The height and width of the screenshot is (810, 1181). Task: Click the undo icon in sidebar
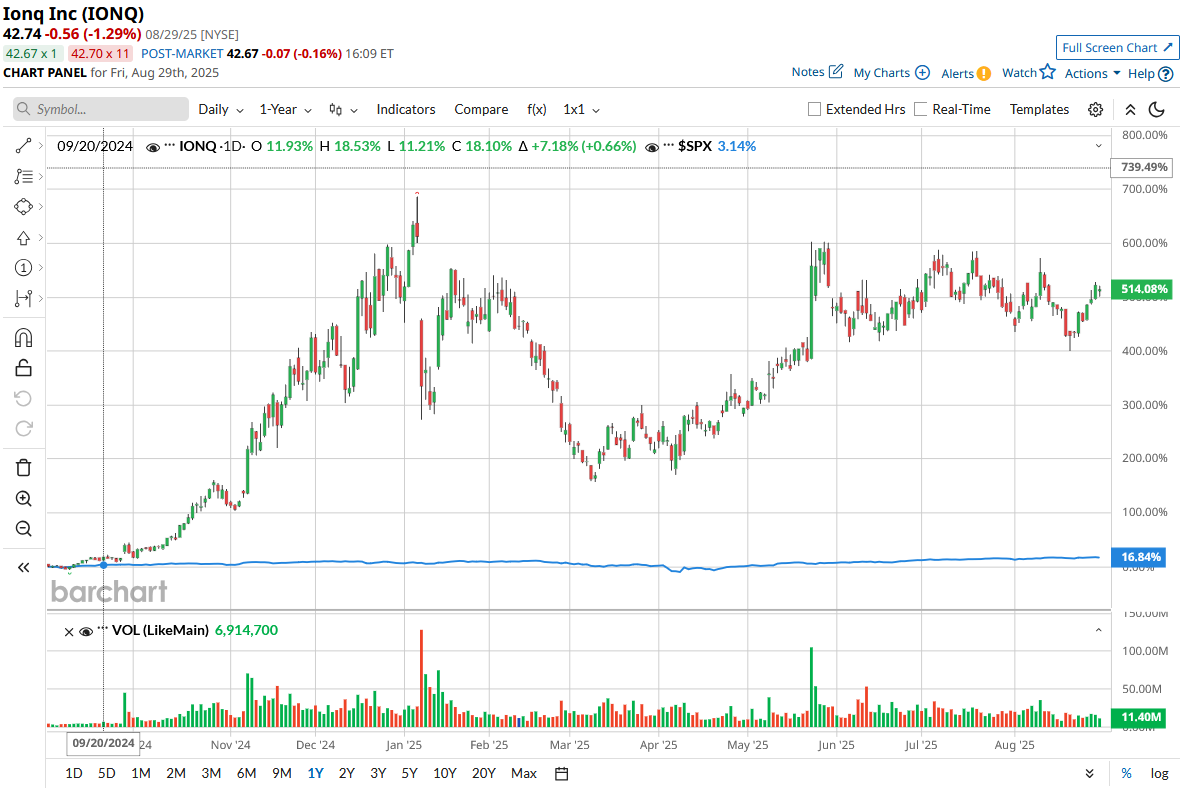click(x=23, y=398)
